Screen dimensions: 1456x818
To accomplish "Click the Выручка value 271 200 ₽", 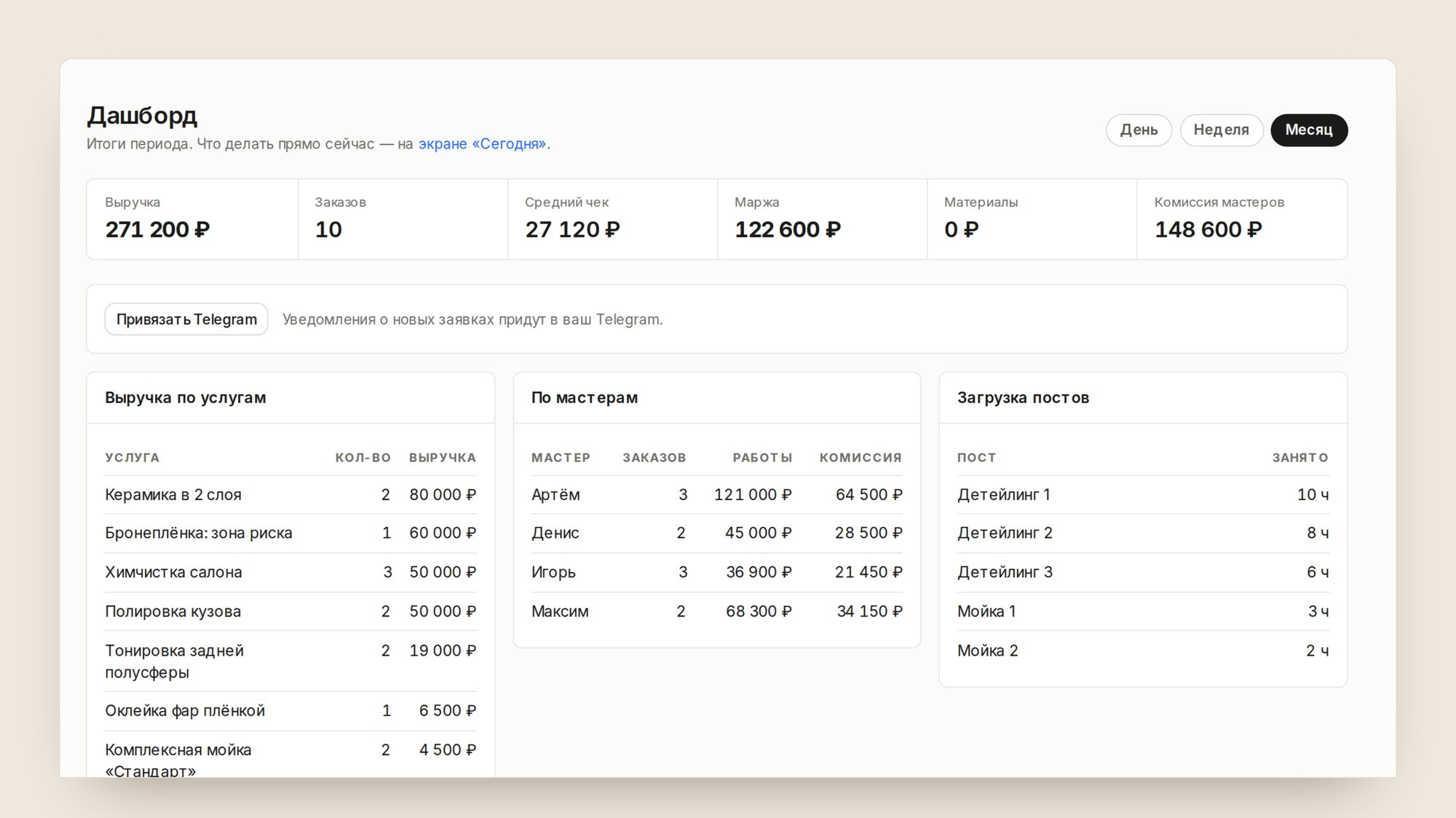I will point(157,230).
